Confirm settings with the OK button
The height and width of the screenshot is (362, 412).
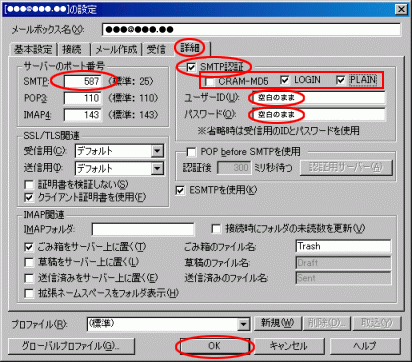[214, 346]
